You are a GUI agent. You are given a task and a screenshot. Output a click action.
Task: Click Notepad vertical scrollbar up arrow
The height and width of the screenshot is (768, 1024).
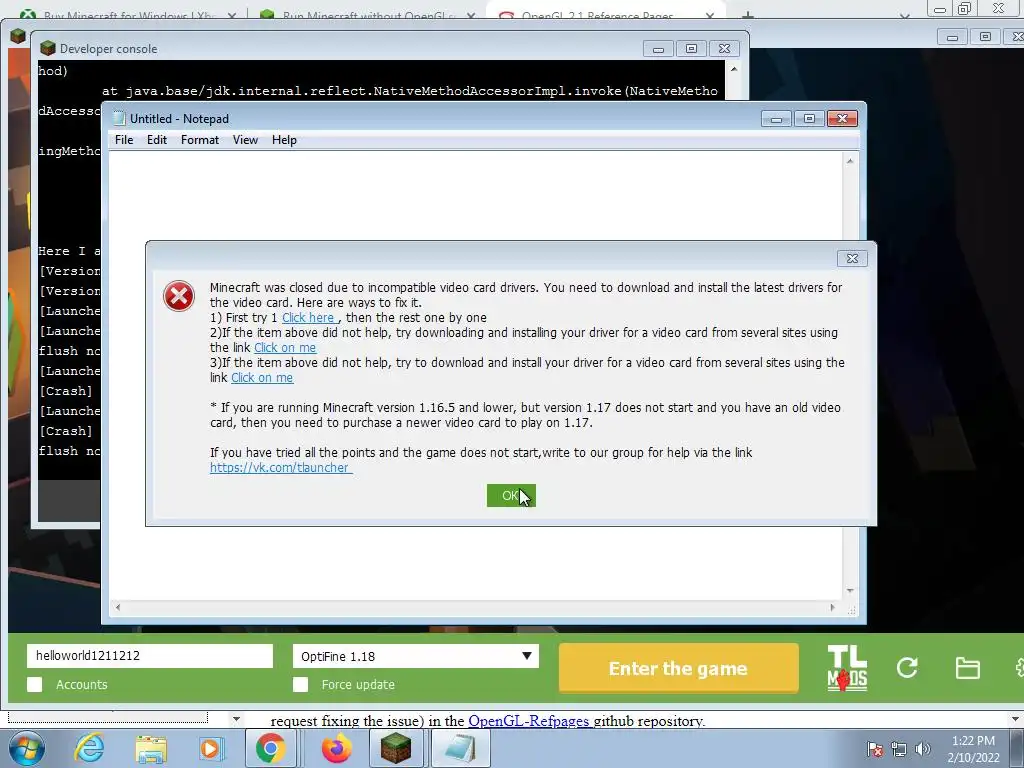tap(850, 161)
